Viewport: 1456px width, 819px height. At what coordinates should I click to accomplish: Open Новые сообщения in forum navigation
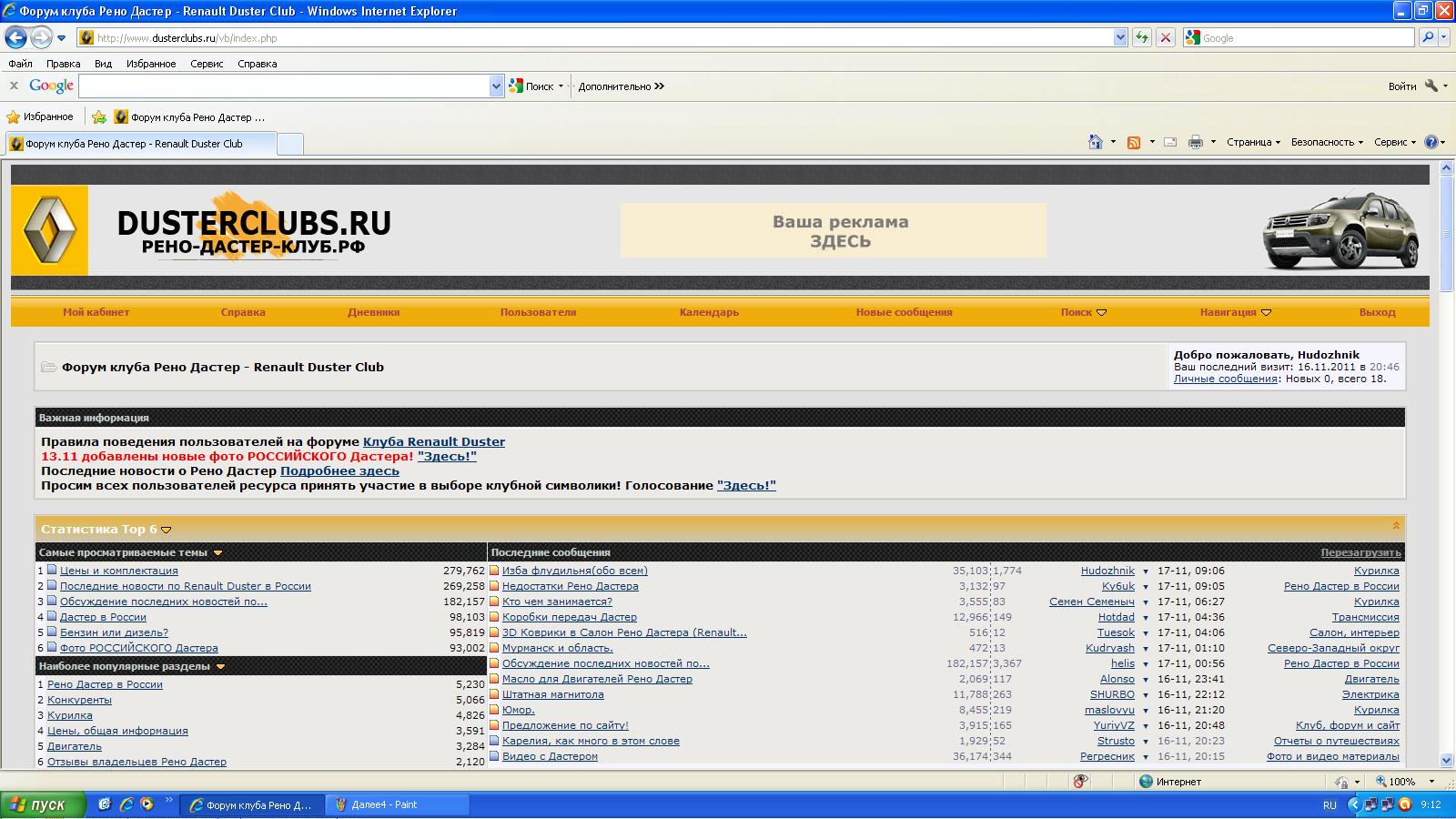tap(904, 312)
